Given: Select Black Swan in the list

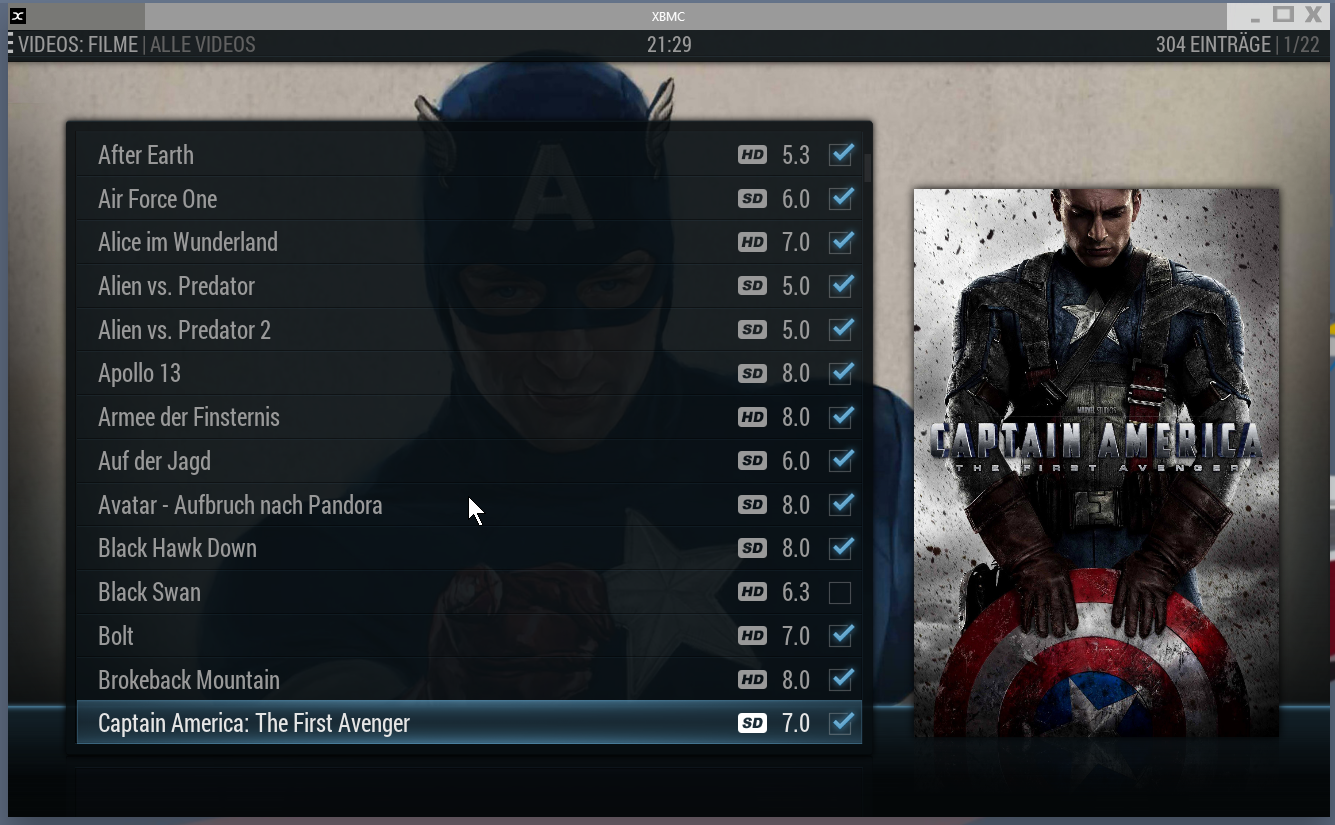Looking at the screenshot, I should click(x=469, y=592).
